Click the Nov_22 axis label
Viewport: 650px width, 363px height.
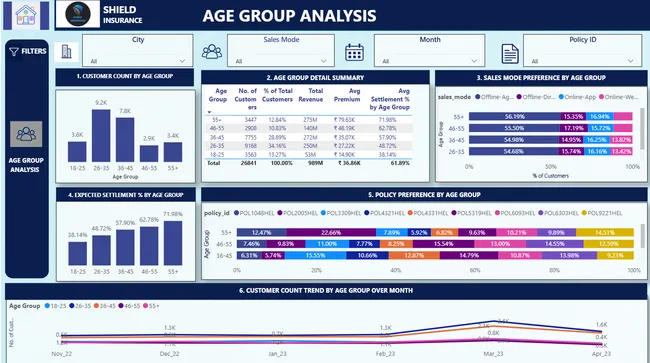click(62, 354)
